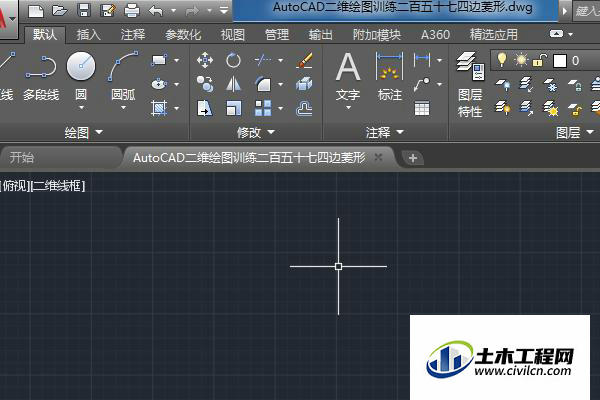Image resolution: width=600 pixels, height=400 pixels.
Task: Open the undo history dropdown arrow
Action: point(173,11)
